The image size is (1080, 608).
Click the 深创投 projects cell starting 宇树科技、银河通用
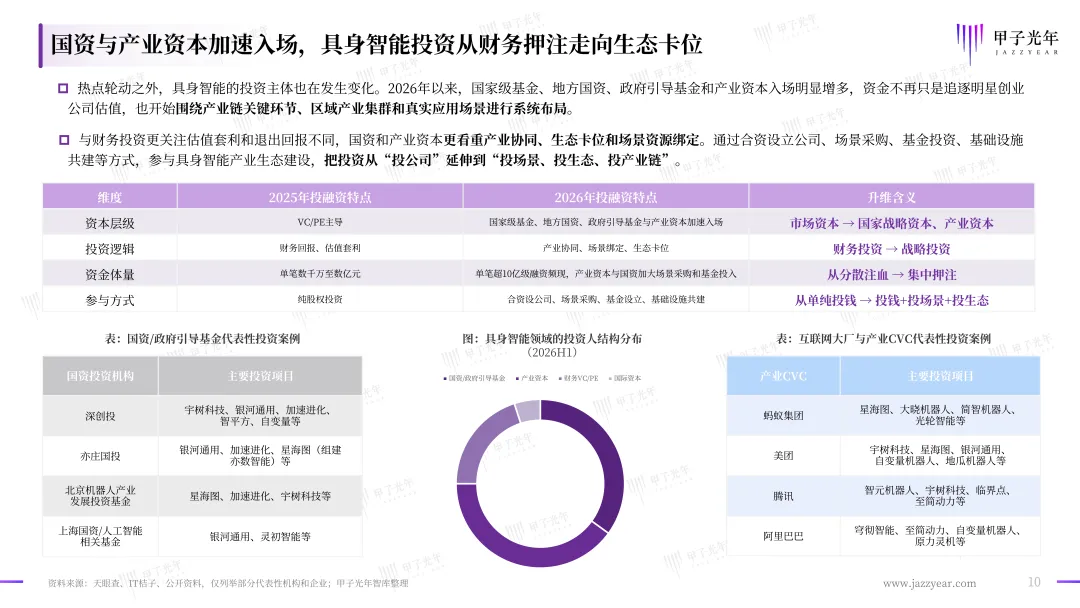[260, 415]
